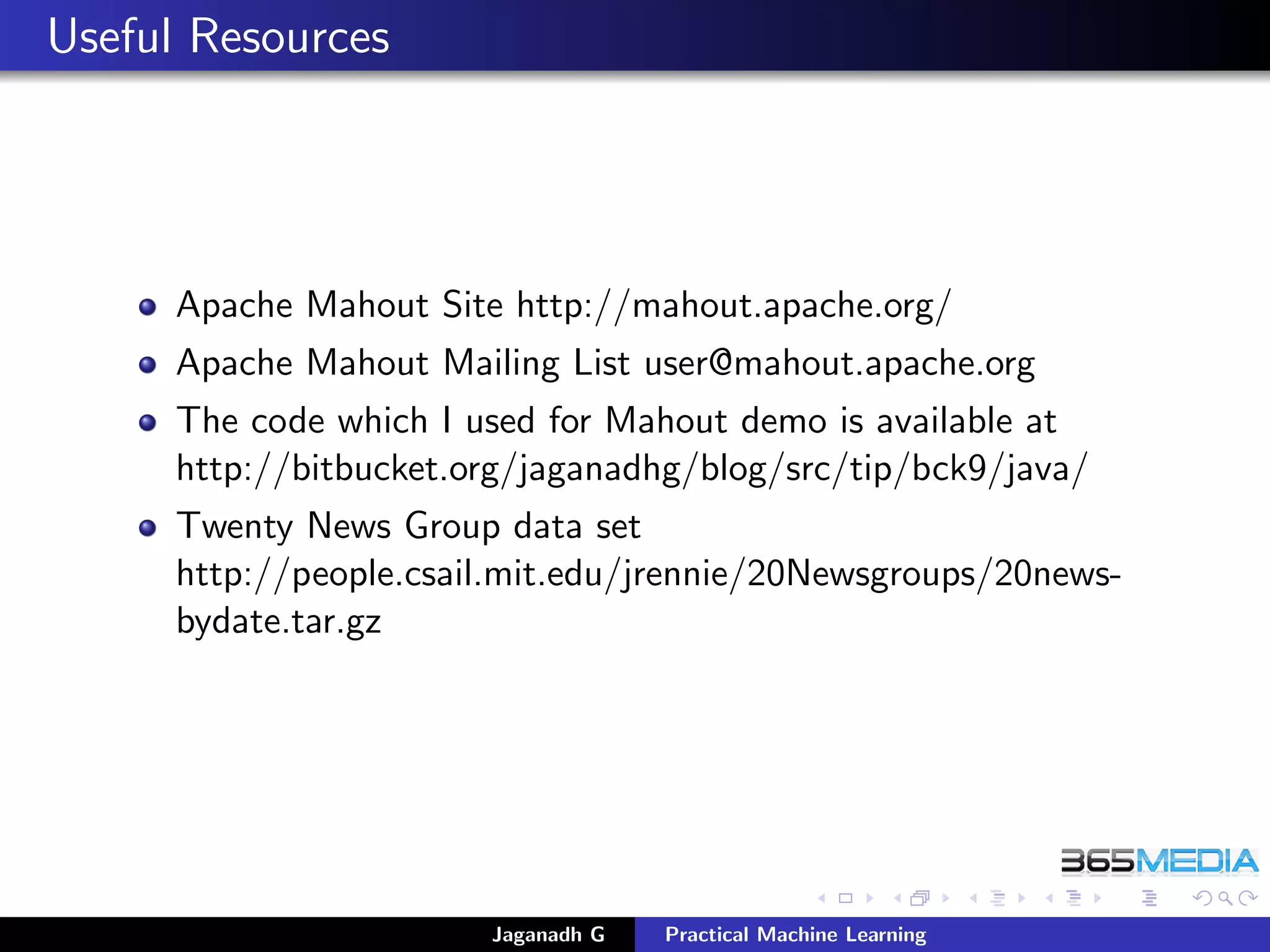This screenshot has height=952, width=1270.
Task: Click bullet point beside Apache Mahout Mailing List
Action: click(148, 365)
